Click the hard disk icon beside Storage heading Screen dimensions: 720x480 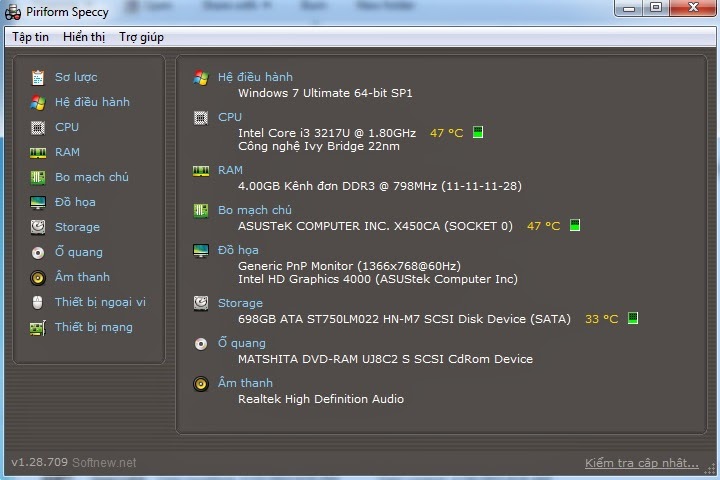point(201,303)
